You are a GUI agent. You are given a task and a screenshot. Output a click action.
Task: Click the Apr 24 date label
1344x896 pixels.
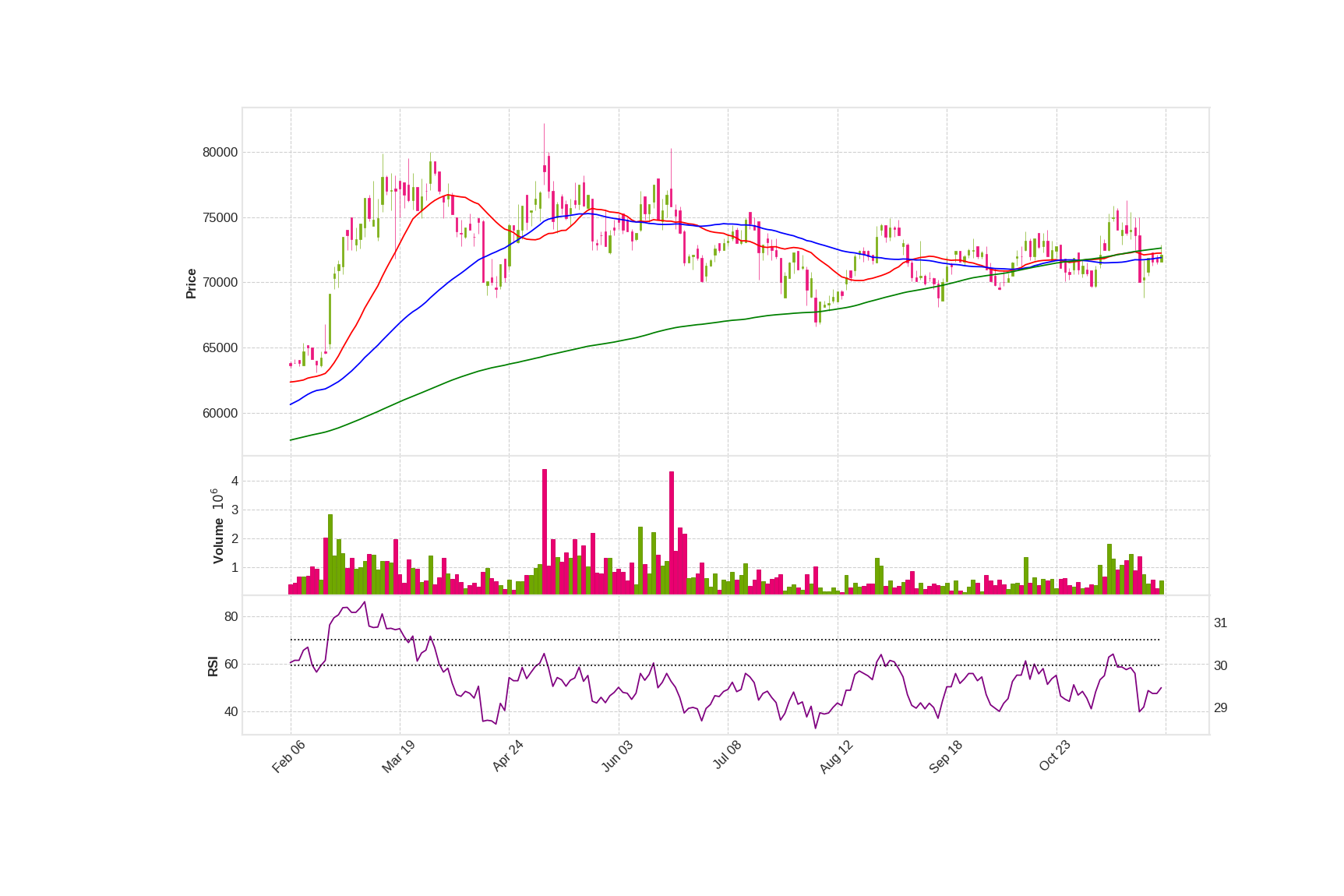(507, 757)
